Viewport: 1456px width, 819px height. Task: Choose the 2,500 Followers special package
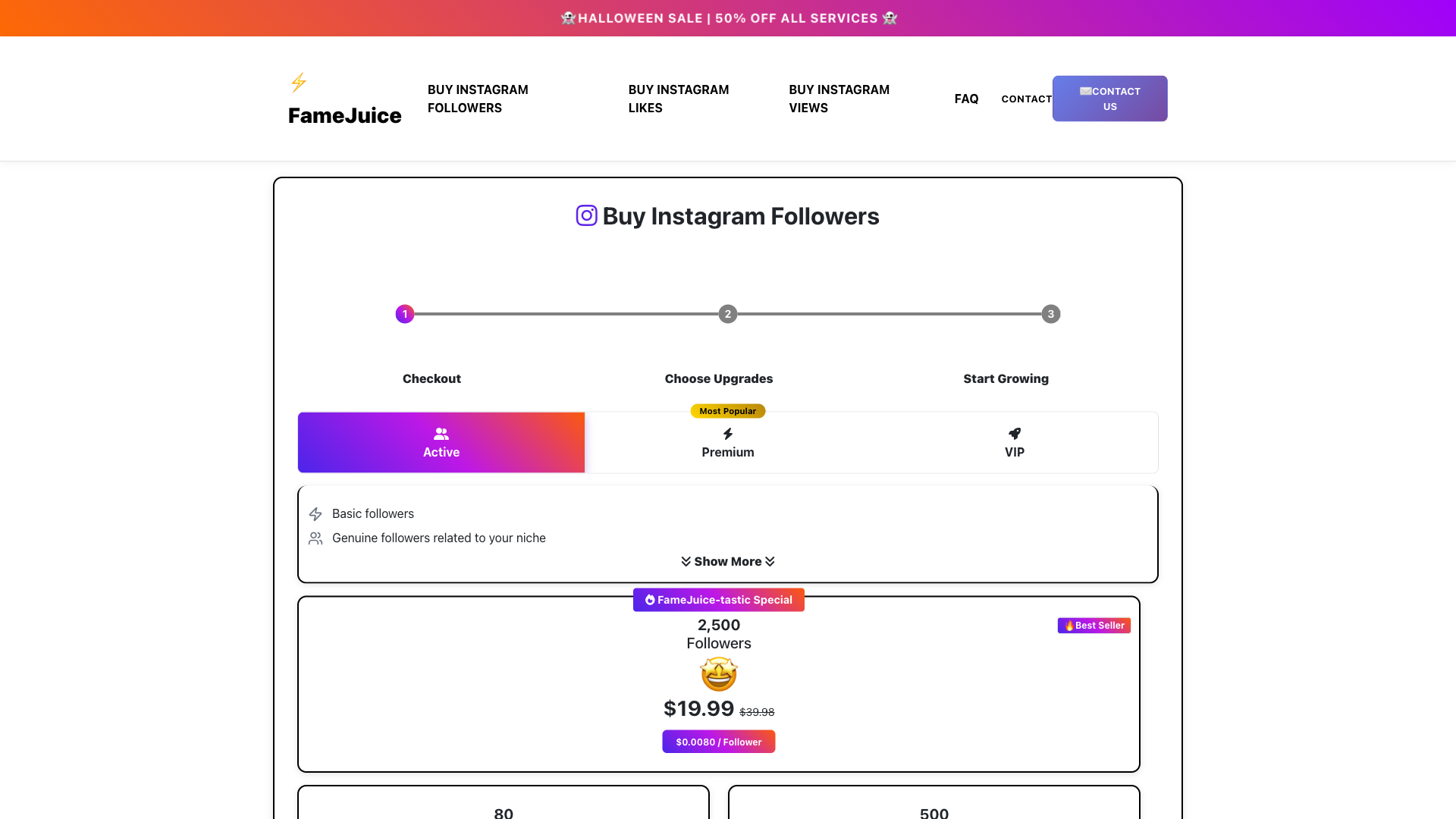718,684
